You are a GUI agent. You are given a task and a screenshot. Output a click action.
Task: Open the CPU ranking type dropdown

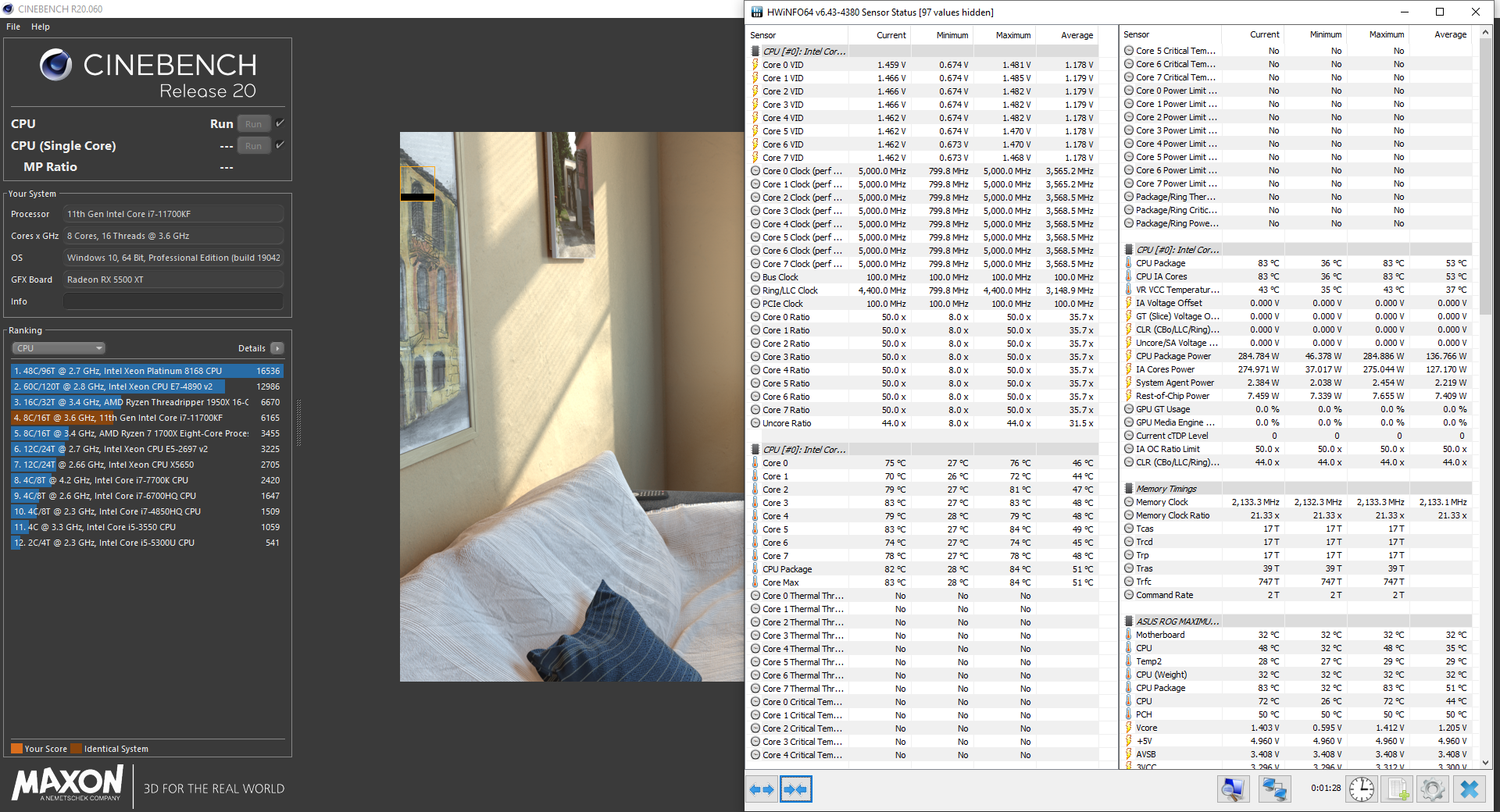[x=59, y=348]
